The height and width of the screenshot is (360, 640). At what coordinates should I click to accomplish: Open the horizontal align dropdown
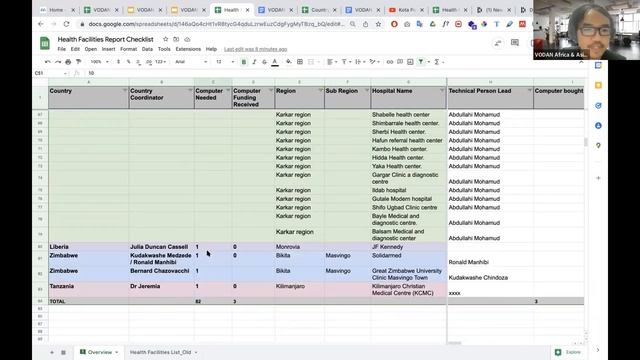(x=332, y=62)
